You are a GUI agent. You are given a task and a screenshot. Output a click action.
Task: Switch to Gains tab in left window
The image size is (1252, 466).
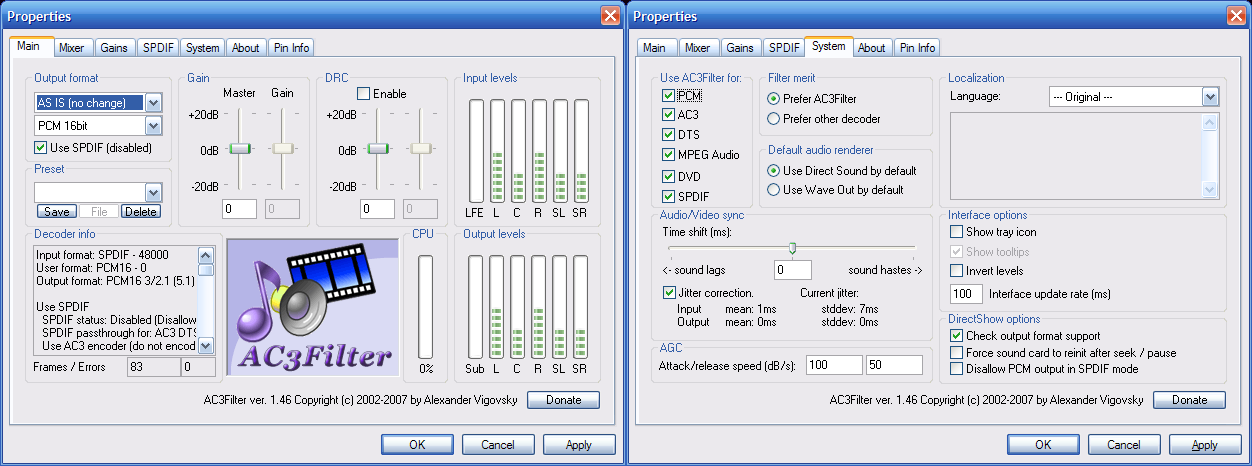(114, 48)
